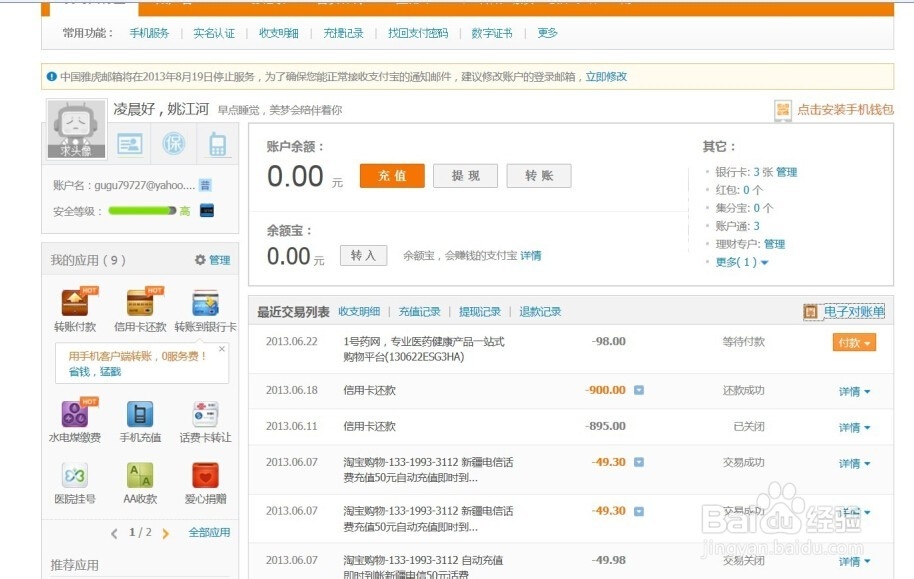
Task: Open 手机服务 in common functions
Action: point(149,33)
